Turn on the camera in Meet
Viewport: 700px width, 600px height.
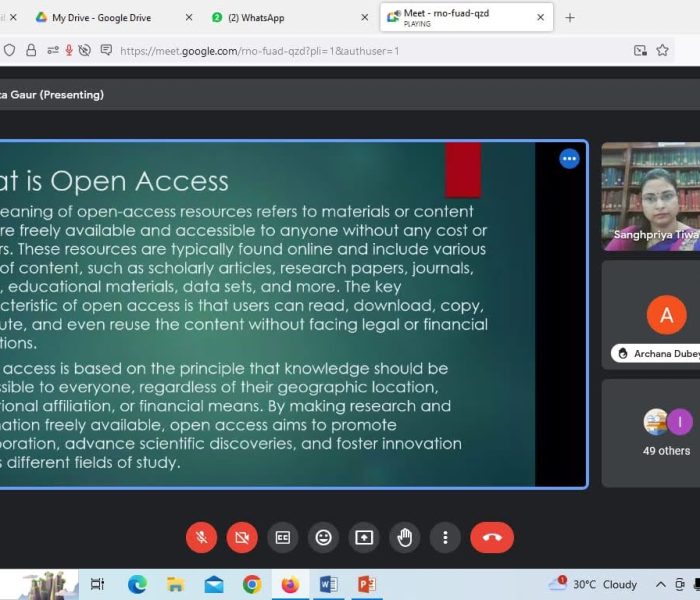pyautogui.click(x=242, y=538)
